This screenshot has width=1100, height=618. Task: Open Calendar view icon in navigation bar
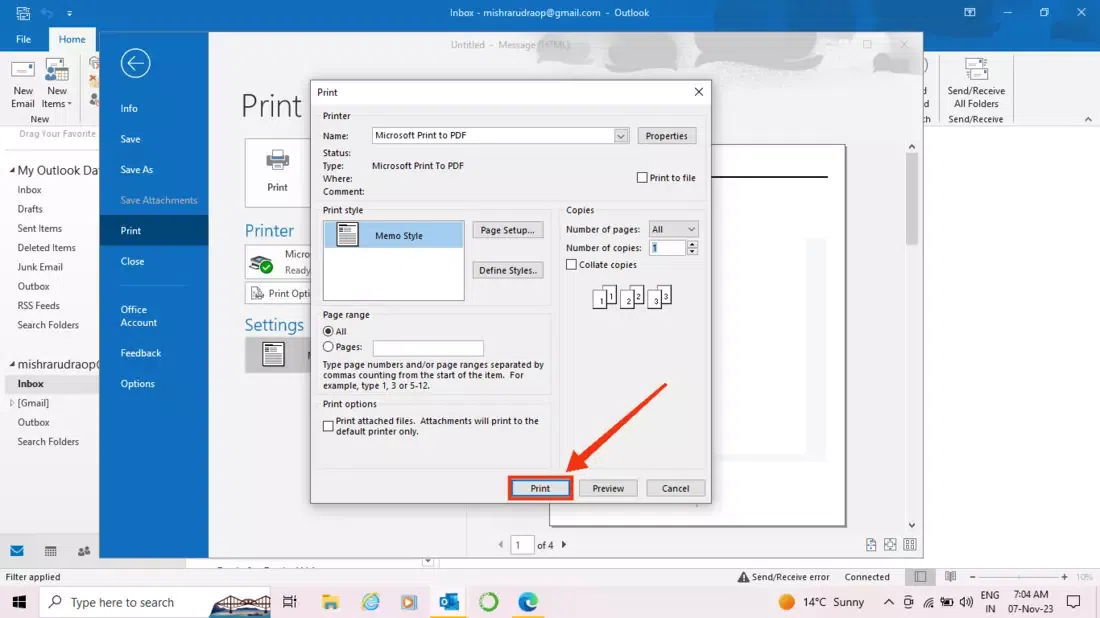click(x=51, y=551)
